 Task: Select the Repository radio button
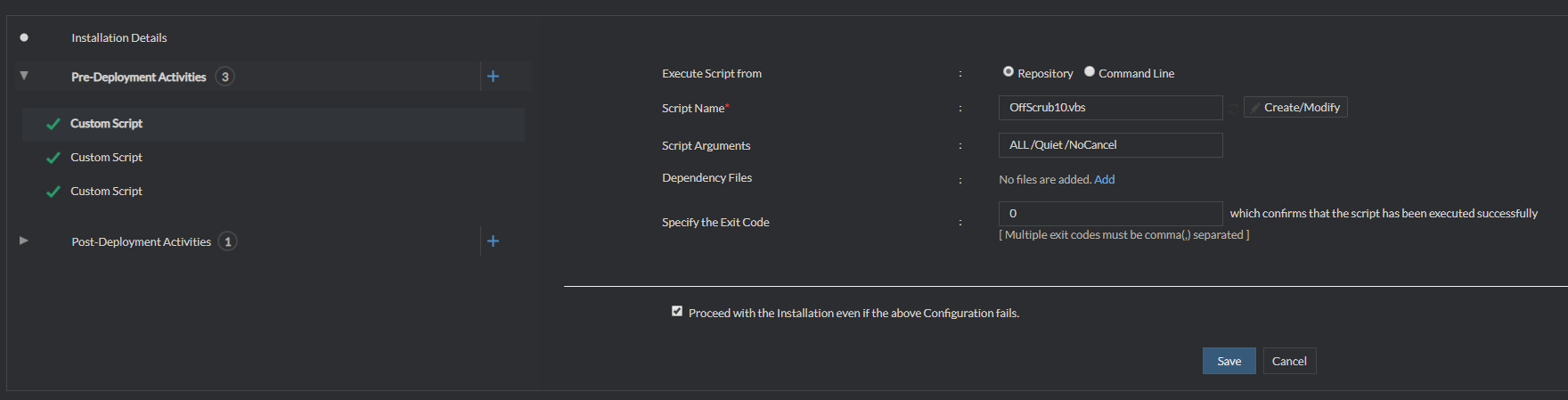point(1009,72)
